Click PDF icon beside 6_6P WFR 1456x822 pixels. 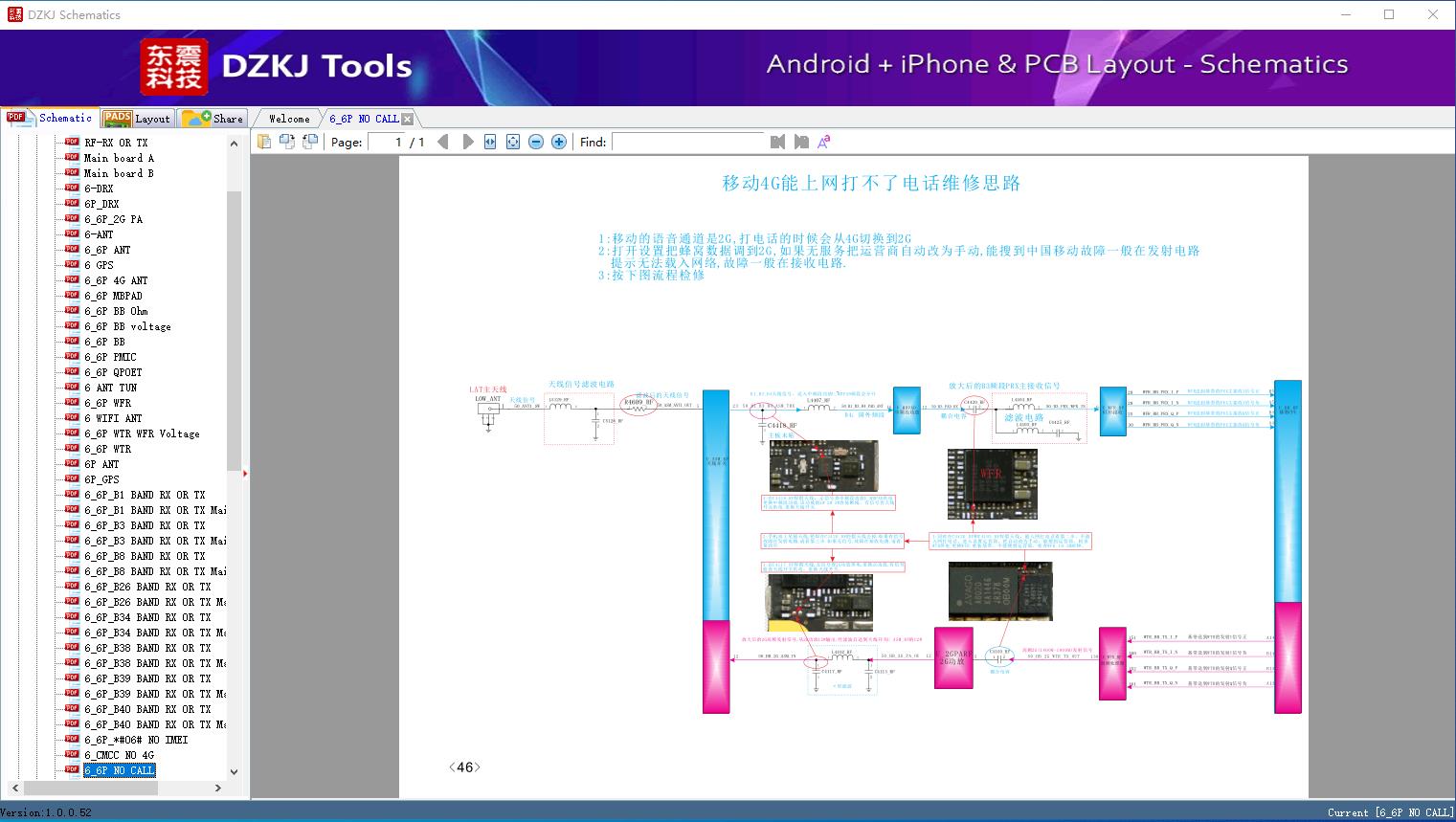(x=72, y=402)
